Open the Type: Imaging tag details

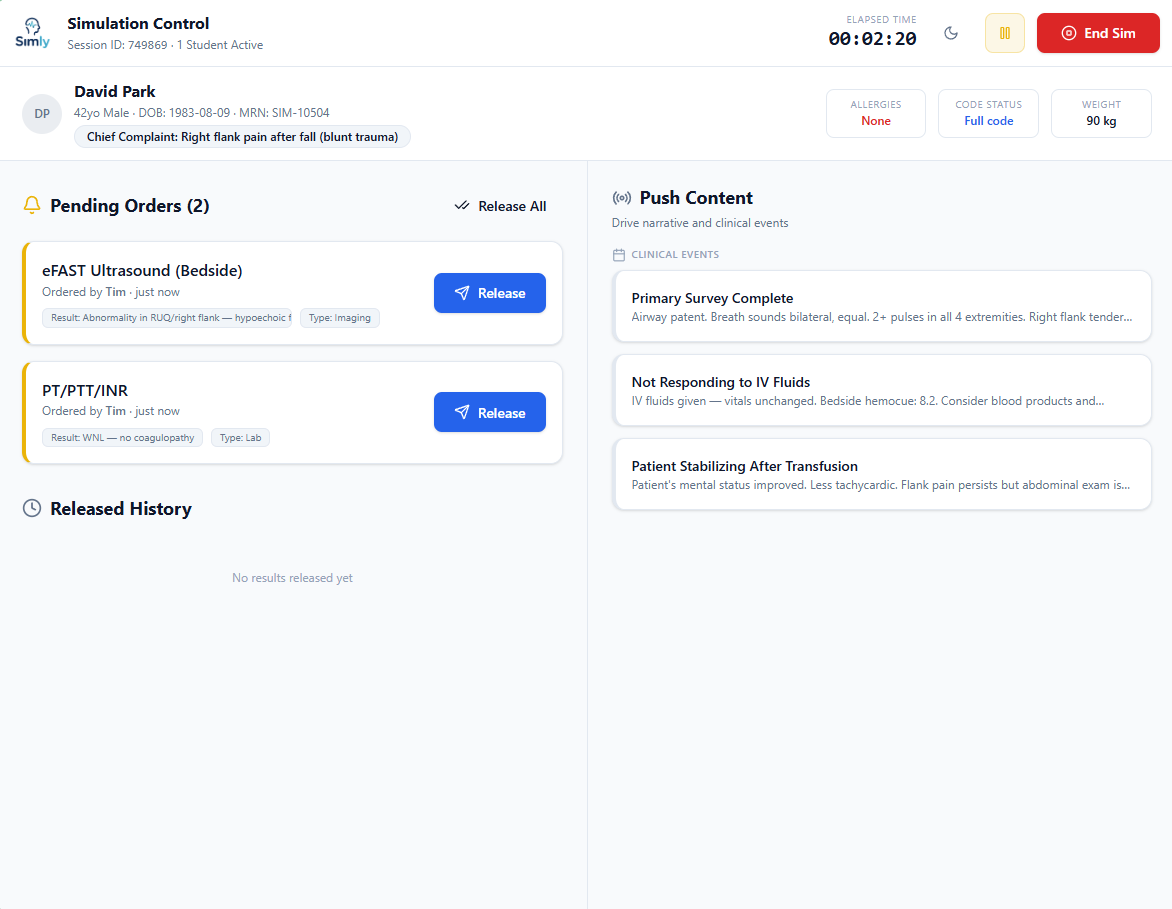click(x=339, y=317)
